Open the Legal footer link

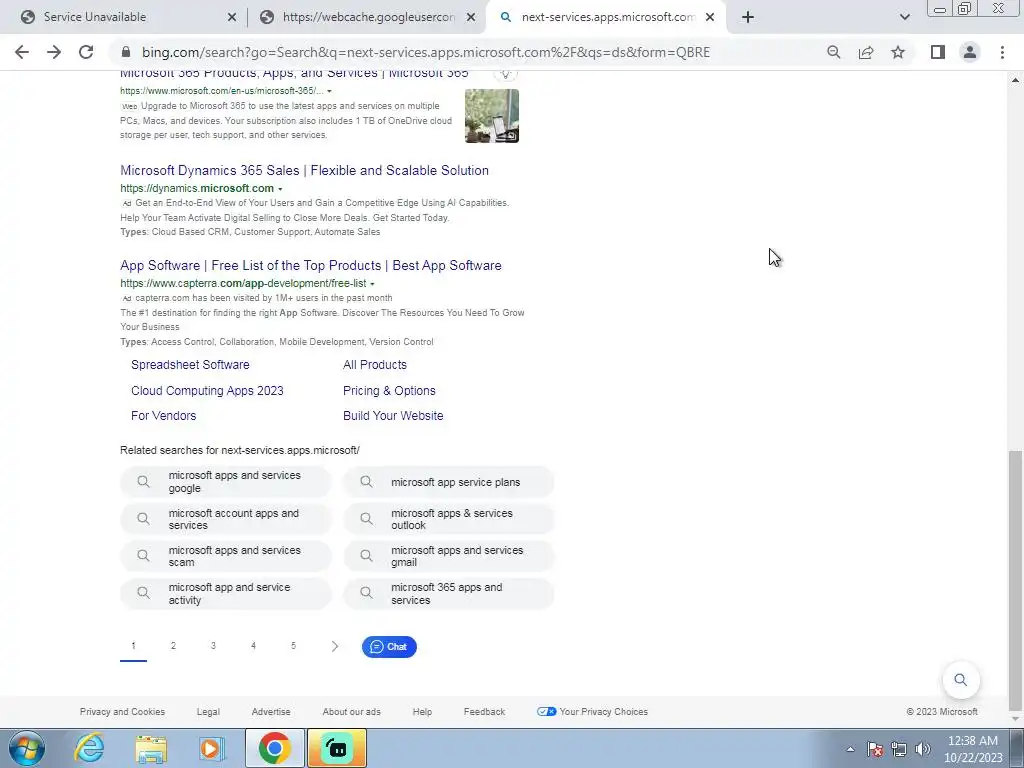(208, 712)
